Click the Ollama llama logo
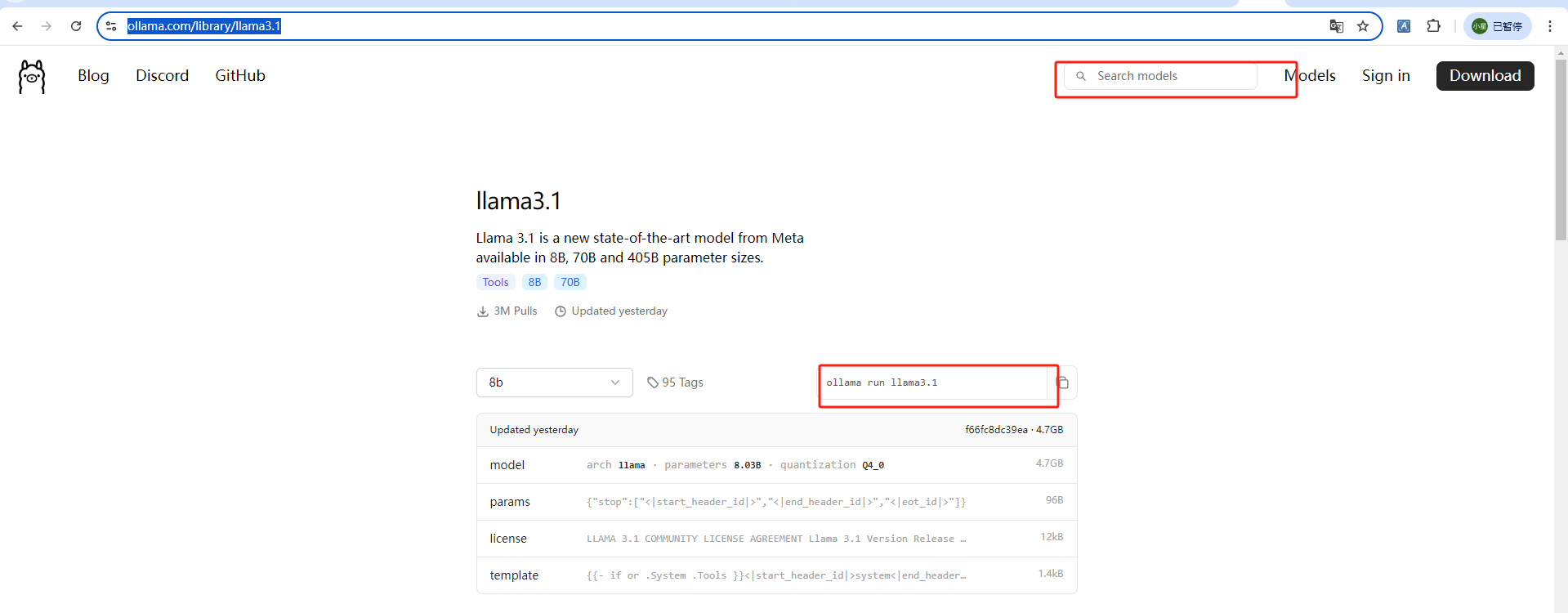The height and width of the screenshot is (613, 1568). tap(32, 77)
